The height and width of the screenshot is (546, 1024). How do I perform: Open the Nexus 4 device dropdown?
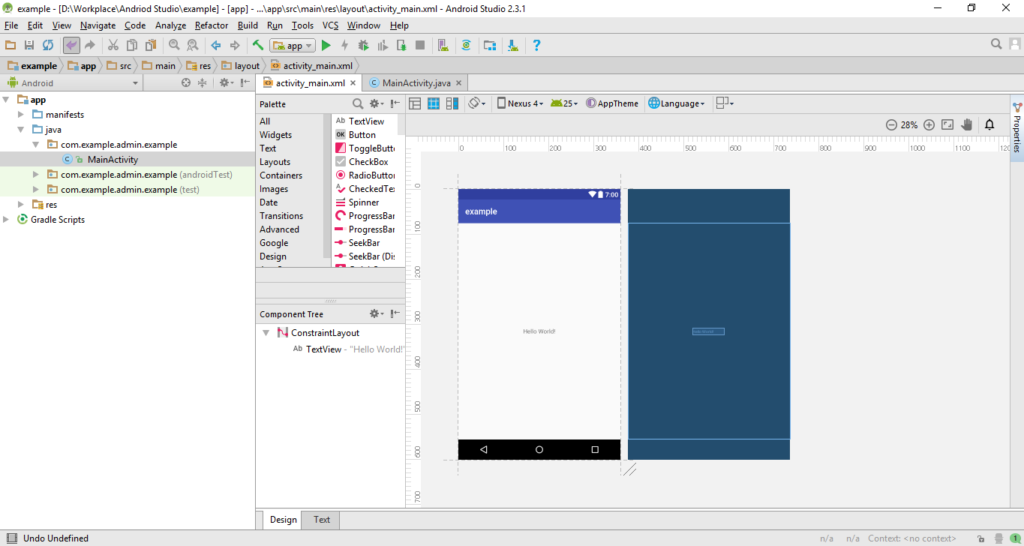tap(520, 103)
